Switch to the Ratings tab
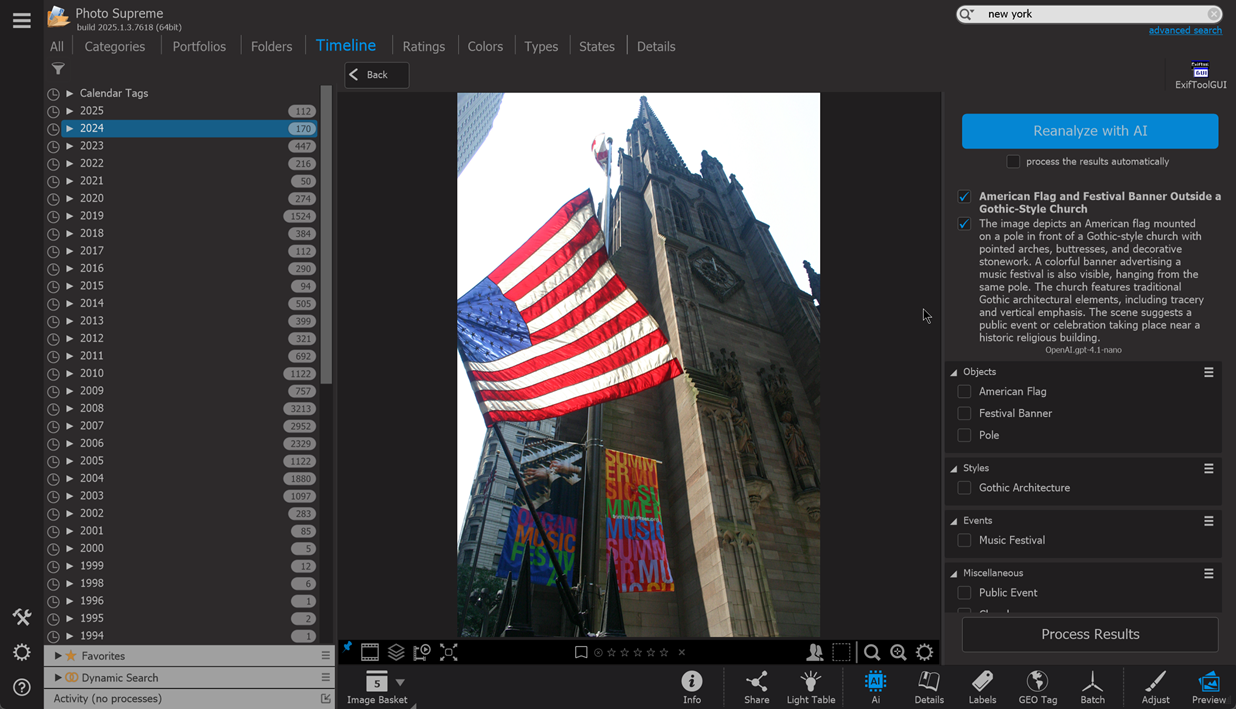1236x709 pixels. [424, 46]
